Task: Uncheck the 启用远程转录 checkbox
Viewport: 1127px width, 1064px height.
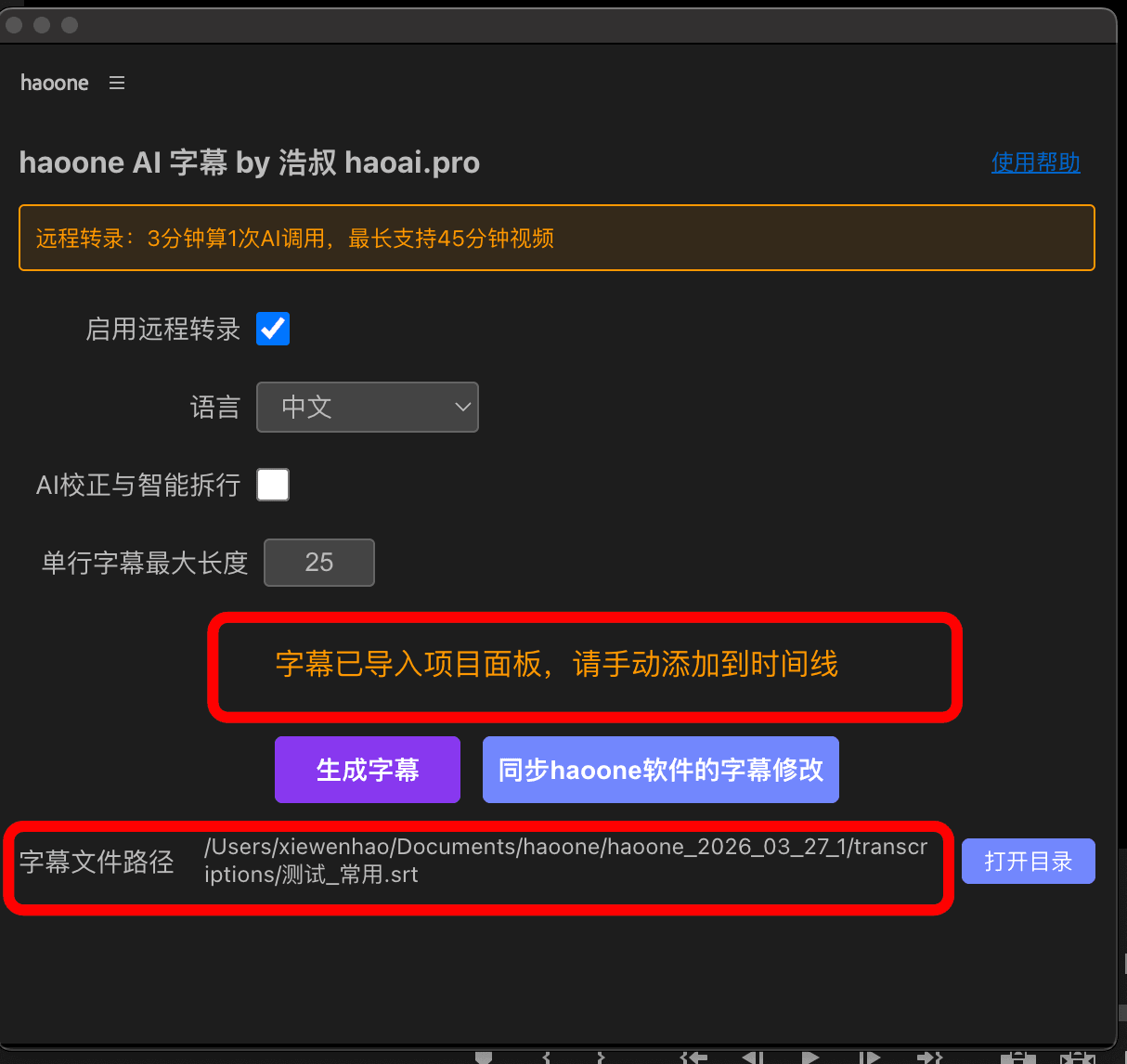Action: (273, 329)
